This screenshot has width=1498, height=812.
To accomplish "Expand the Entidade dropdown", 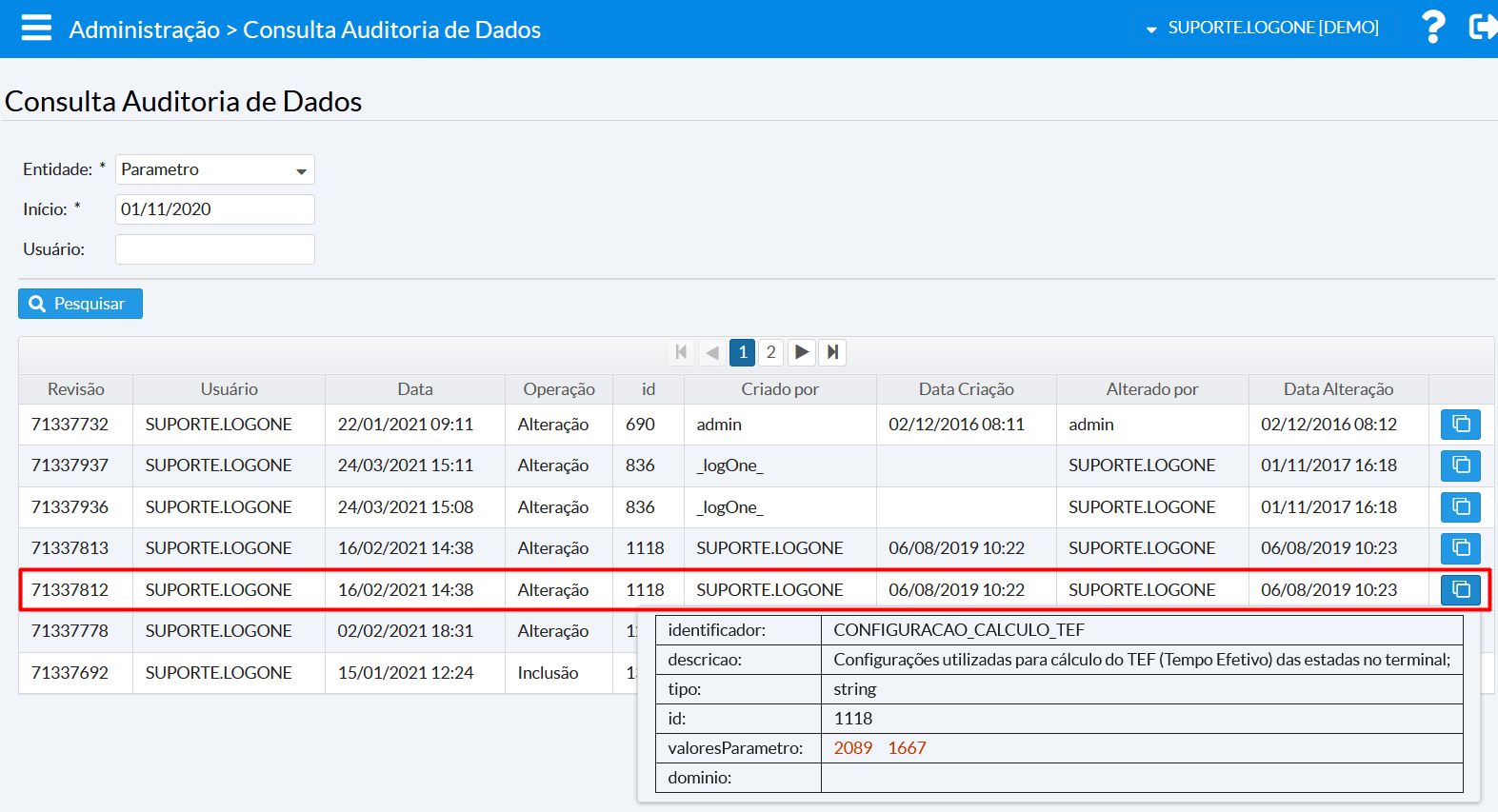I will (x=301, y=170).
